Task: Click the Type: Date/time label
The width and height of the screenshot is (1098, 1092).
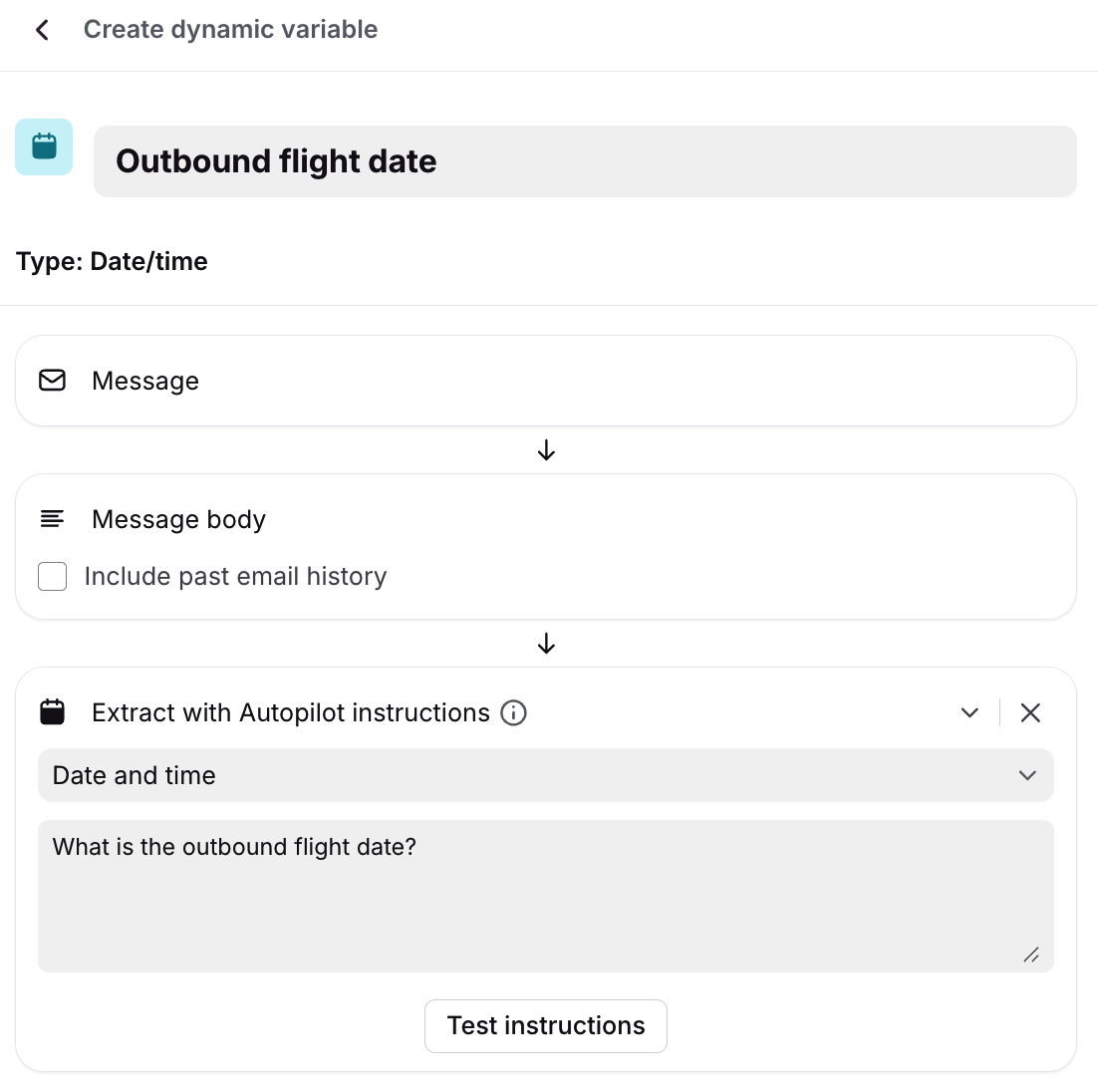Action: [x=112, y=261]
